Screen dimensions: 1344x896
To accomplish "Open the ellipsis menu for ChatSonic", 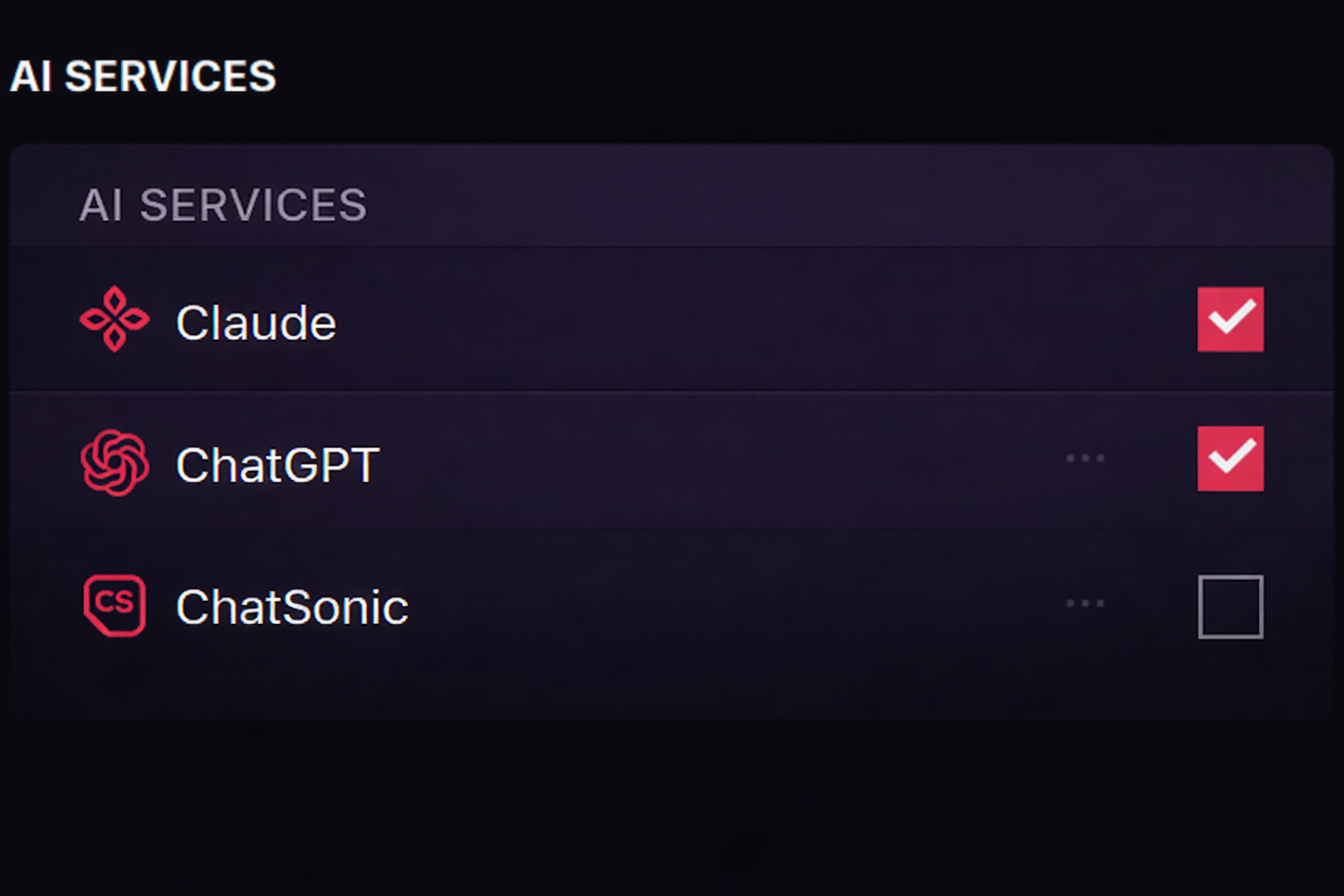I will click(1085, 604).
